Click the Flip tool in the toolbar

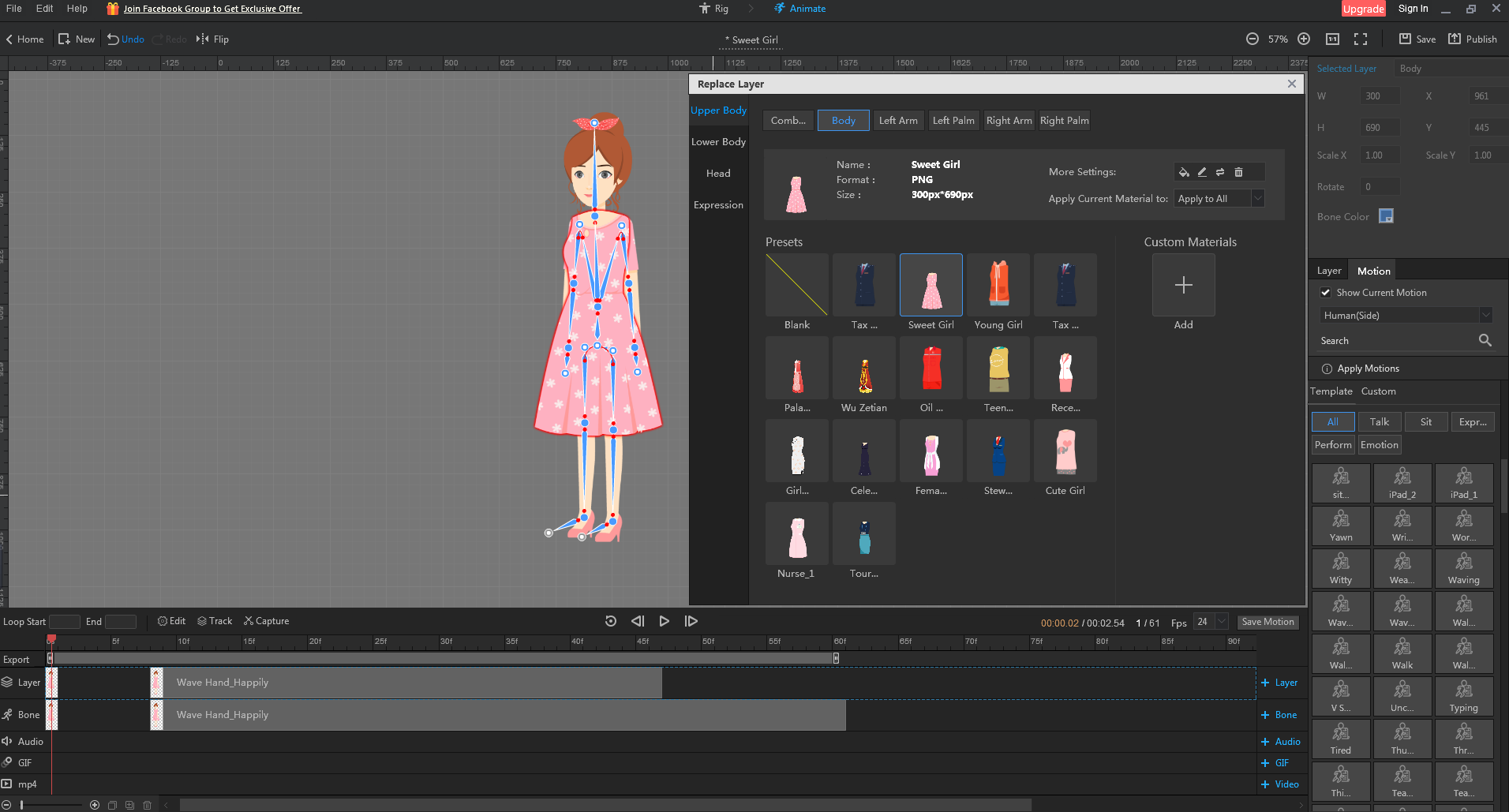coord(212,39)
